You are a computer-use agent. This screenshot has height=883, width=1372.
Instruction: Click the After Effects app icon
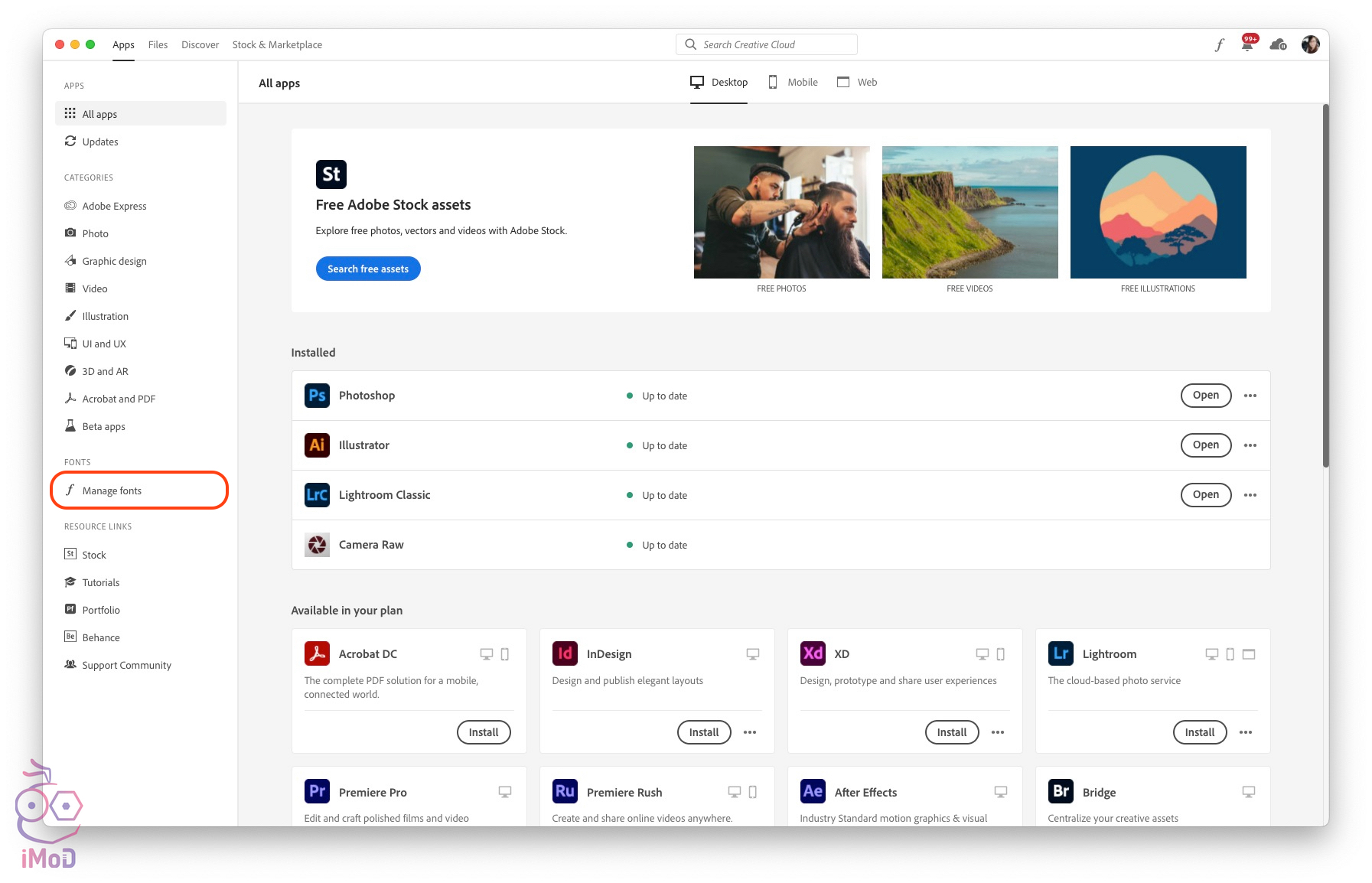(x=813, y=791)
